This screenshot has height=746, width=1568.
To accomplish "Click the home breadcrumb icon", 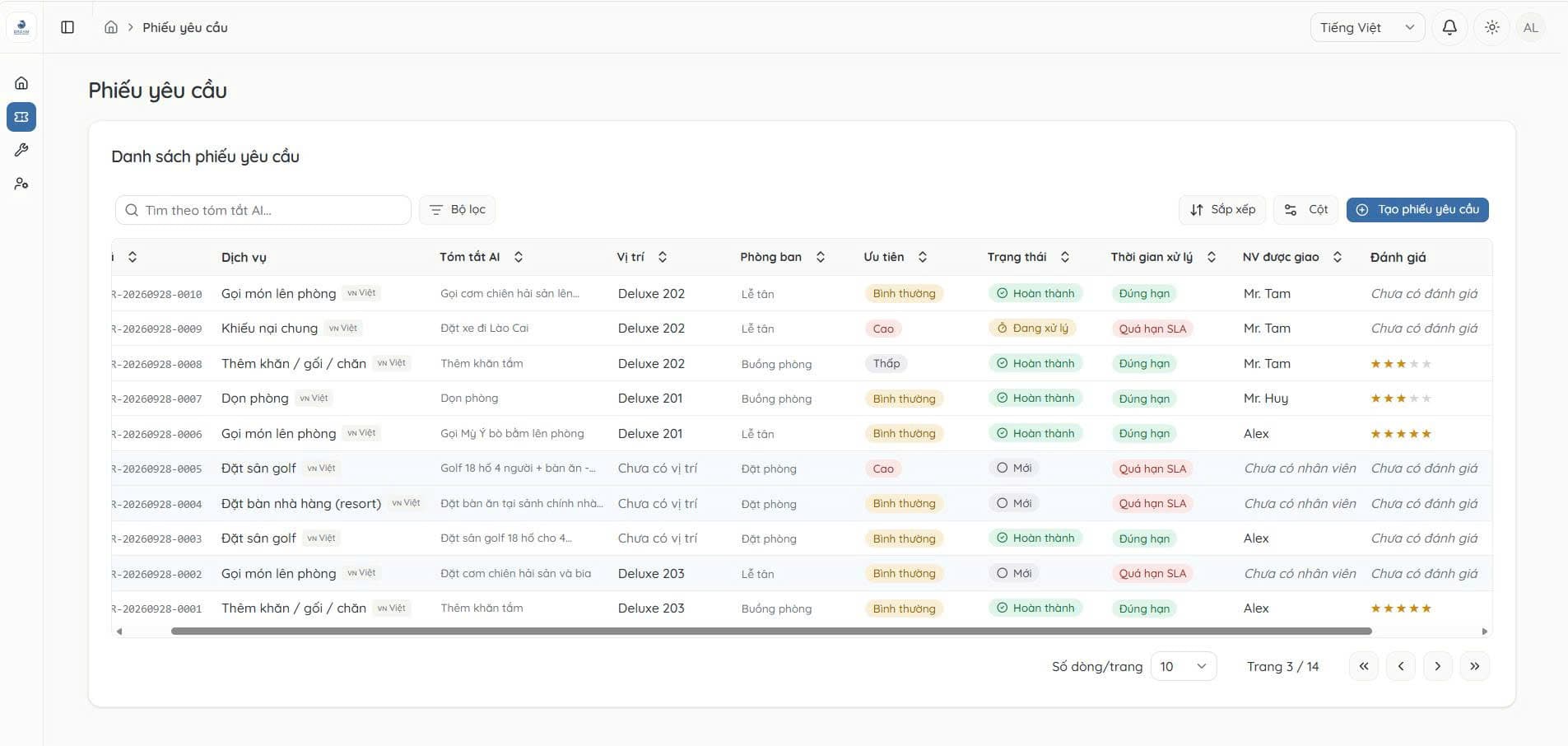I will tap(111, 27).
